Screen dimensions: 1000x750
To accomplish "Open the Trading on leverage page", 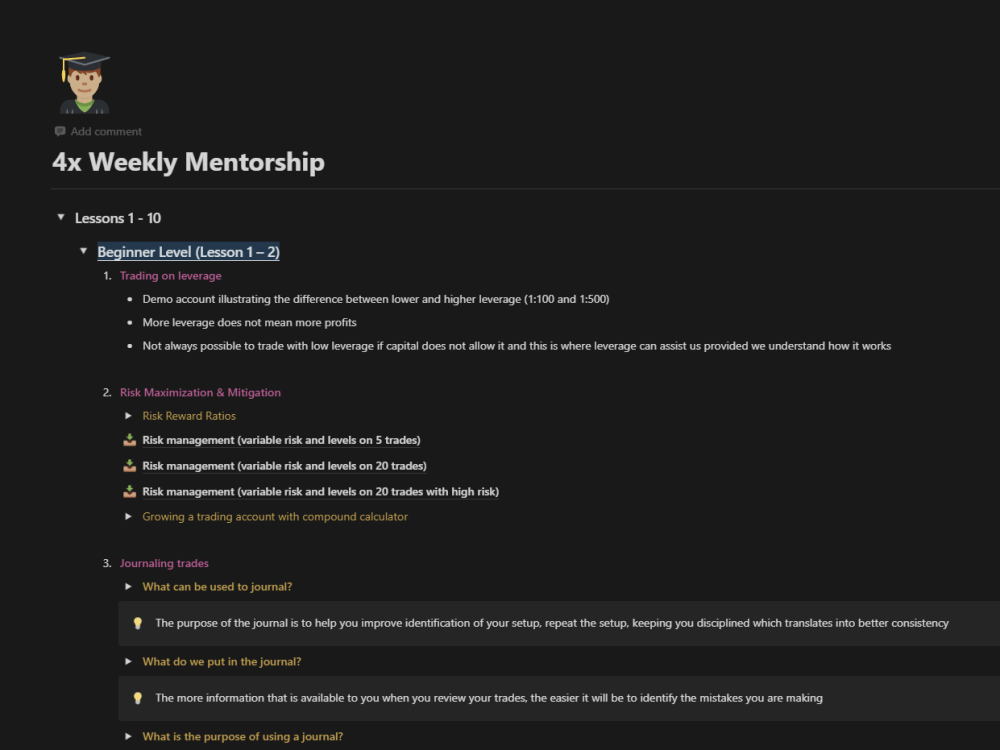I will tap(170, 275).
